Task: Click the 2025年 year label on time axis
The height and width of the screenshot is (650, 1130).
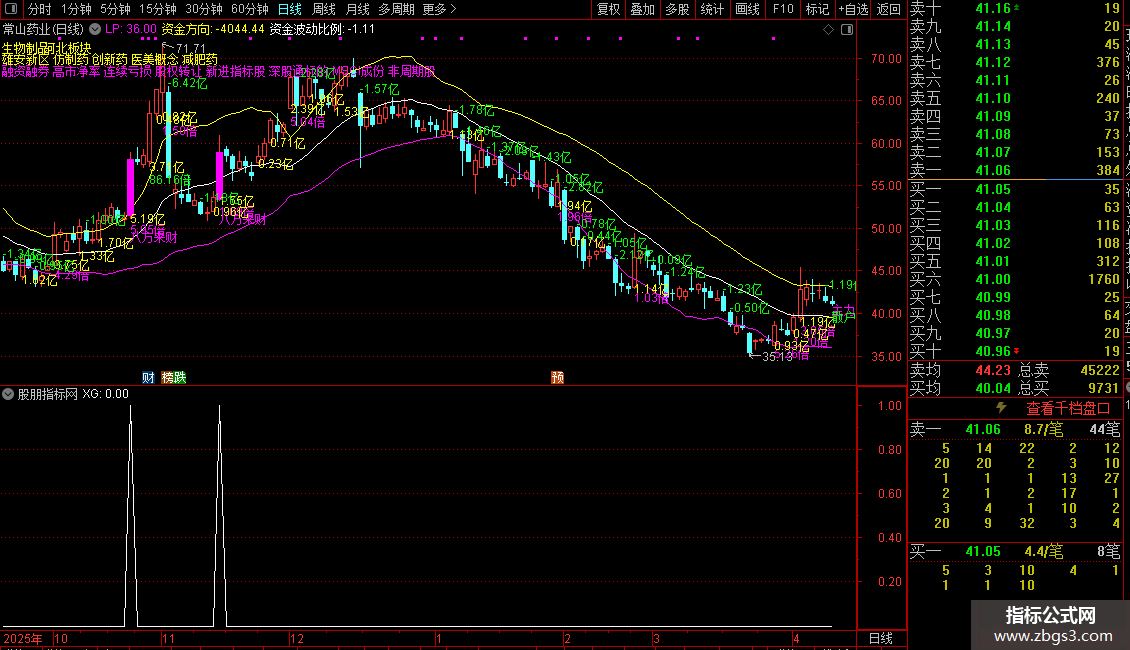Action: tap(23, 638)
